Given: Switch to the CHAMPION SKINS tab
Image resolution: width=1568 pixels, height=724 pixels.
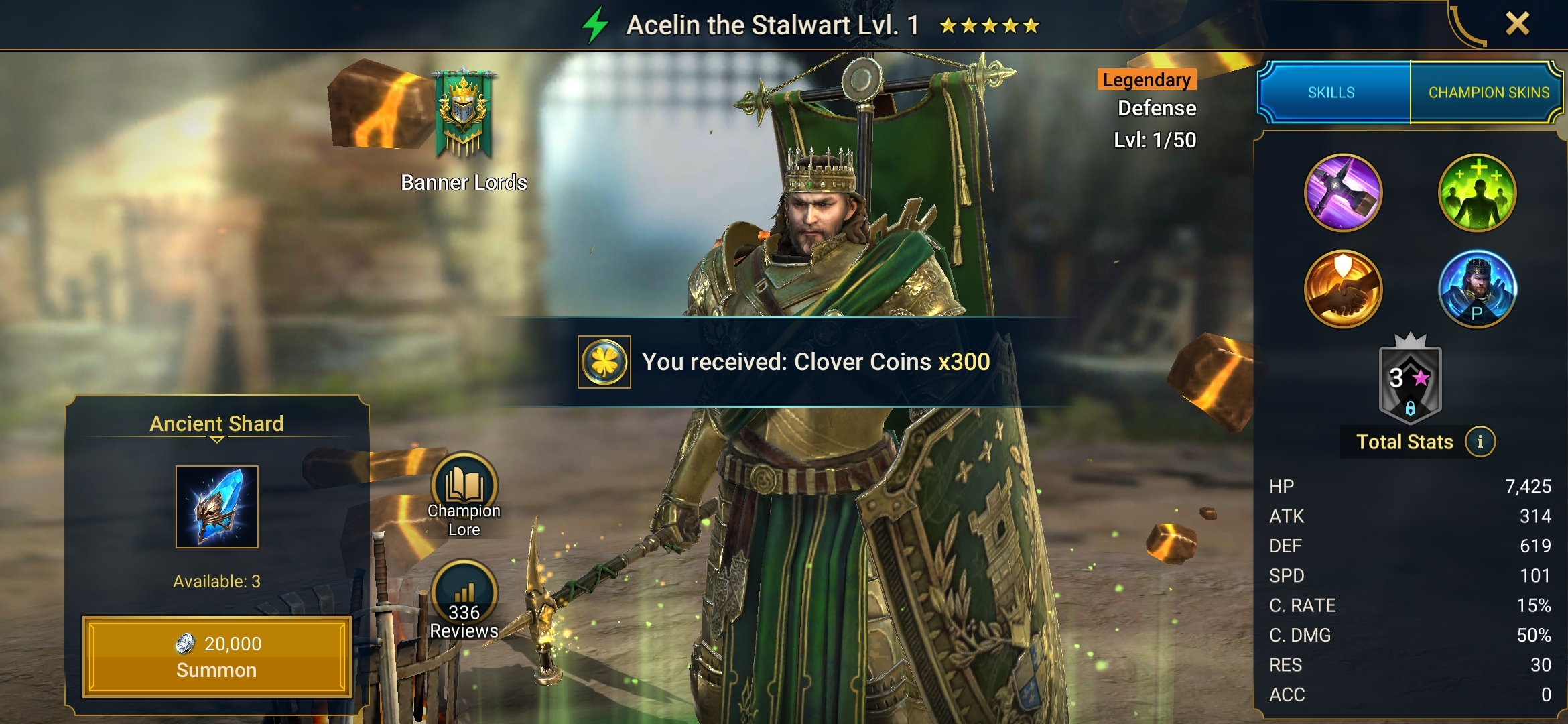Looking at the screenshot, I should pos(1488,93).
